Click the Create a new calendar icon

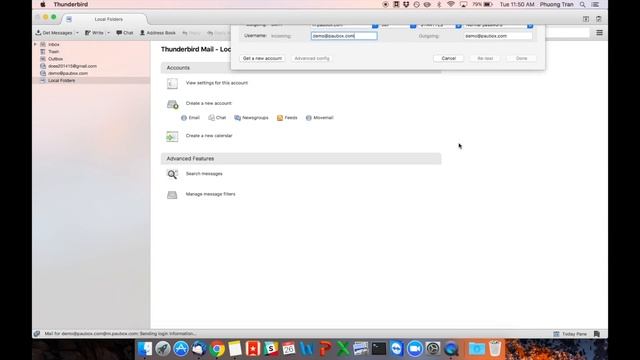(172, 137)
